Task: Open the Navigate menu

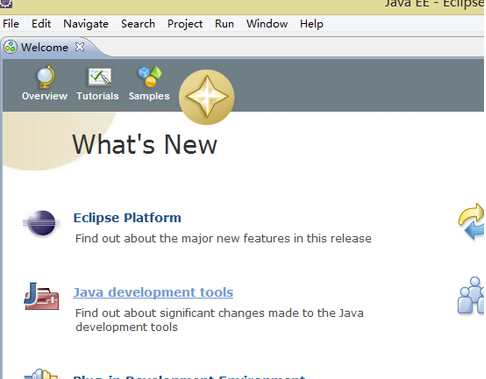Action: point(86,24)
